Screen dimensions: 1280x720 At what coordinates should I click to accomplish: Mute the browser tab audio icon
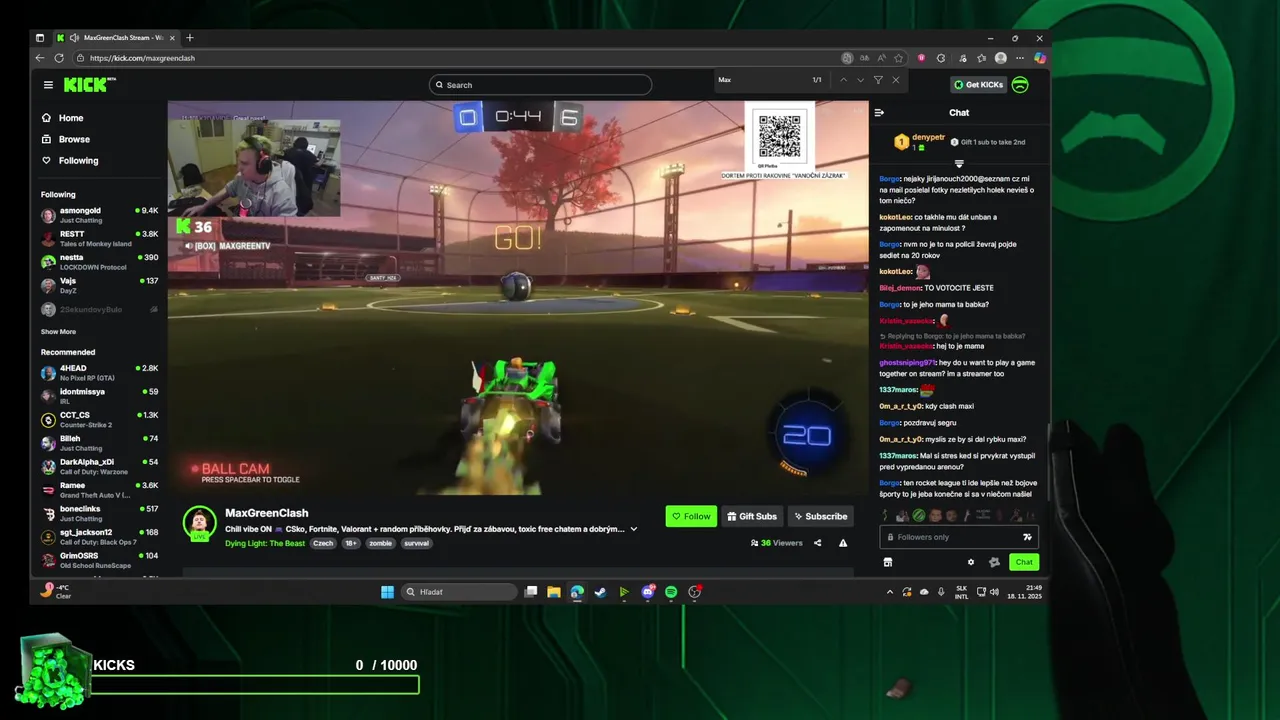75,38
